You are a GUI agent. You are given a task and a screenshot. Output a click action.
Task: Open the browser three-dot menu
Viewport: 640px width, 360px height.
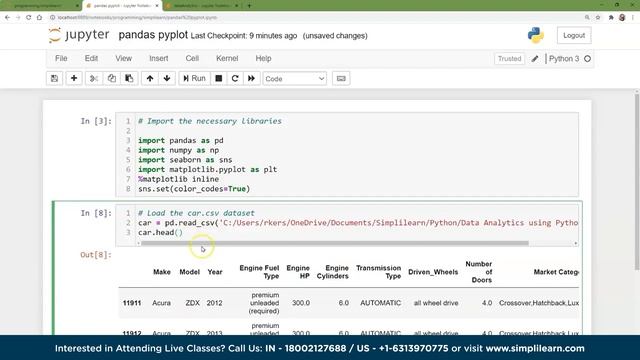coord(633,18)
